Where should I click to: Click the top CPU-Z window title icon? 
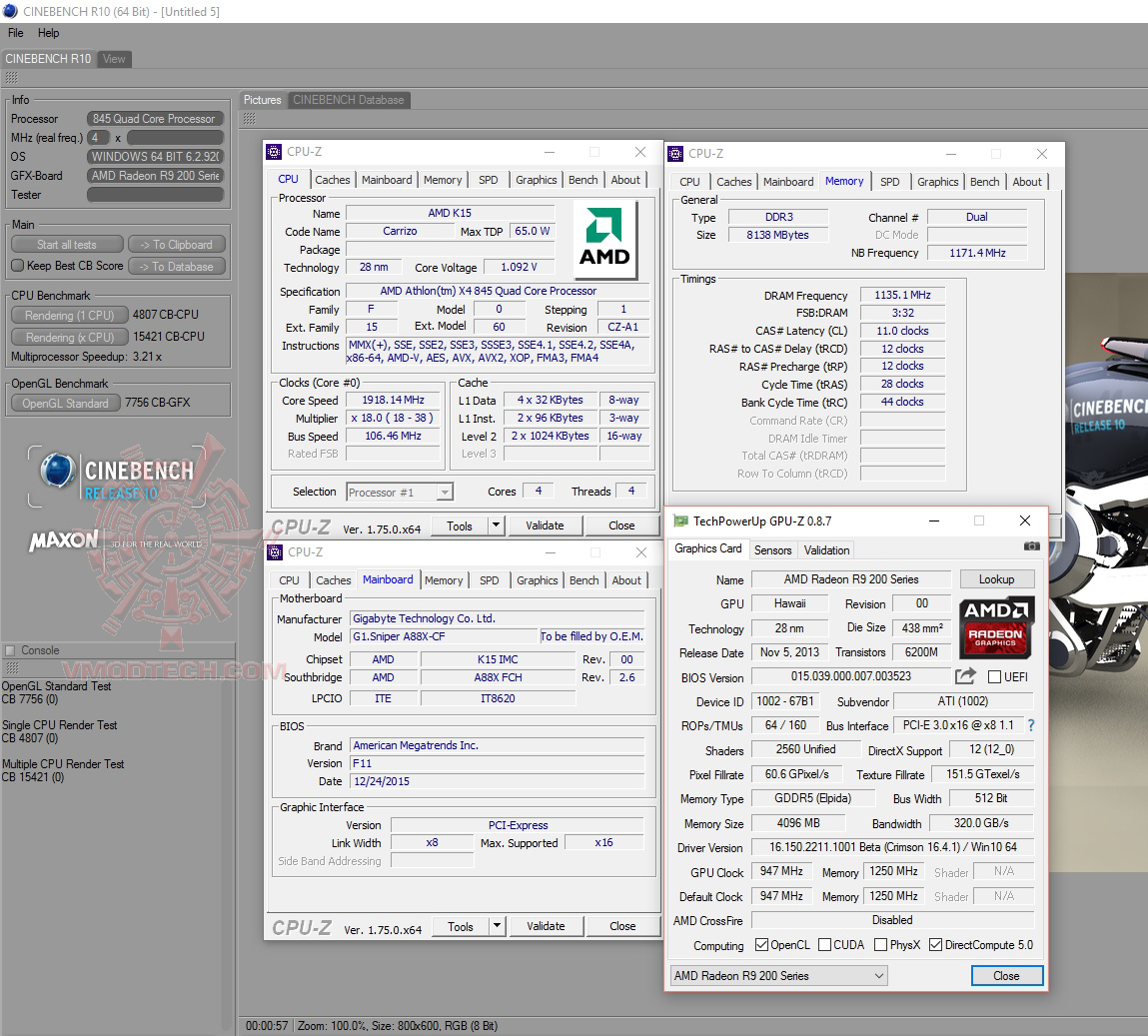pos(275,152)
